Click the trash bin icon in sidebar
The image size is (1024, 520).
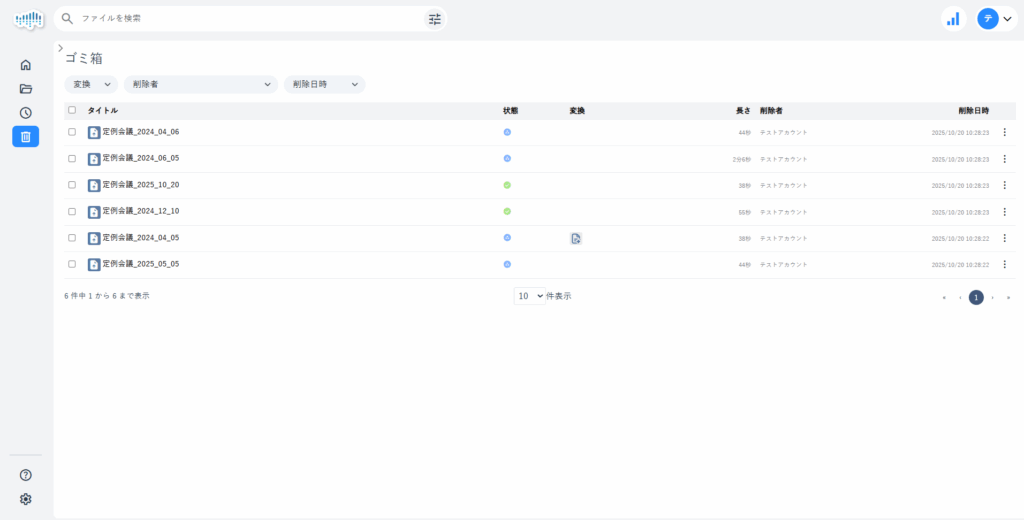pyautogui.click(x=26, y=137)
